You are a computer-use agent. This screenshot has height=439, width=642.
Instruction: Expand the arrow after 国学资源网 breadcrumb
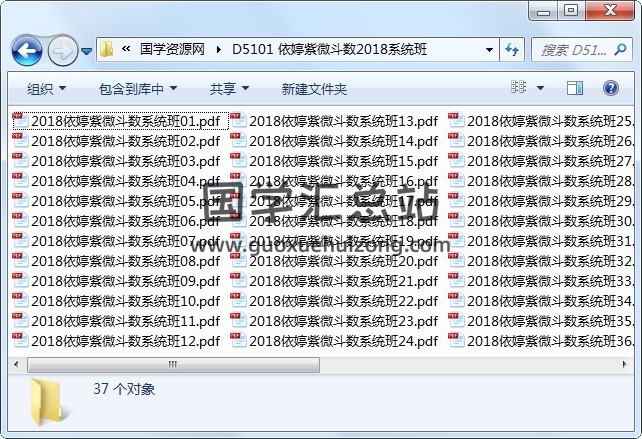(218, 50)
